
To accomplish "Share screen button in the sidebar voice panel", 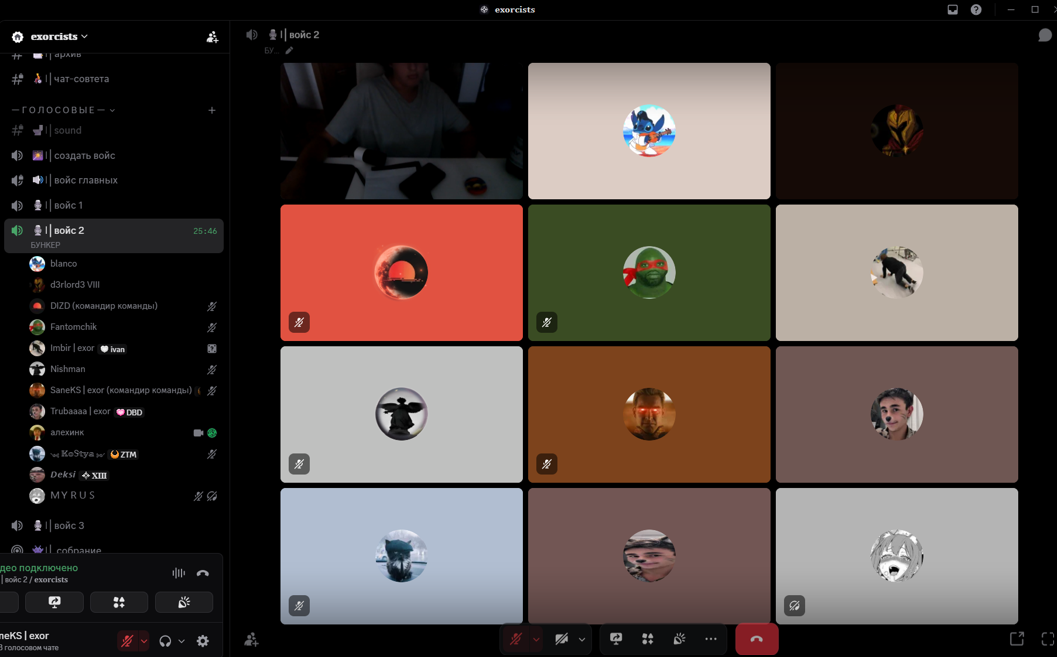I will click(55, 602).
